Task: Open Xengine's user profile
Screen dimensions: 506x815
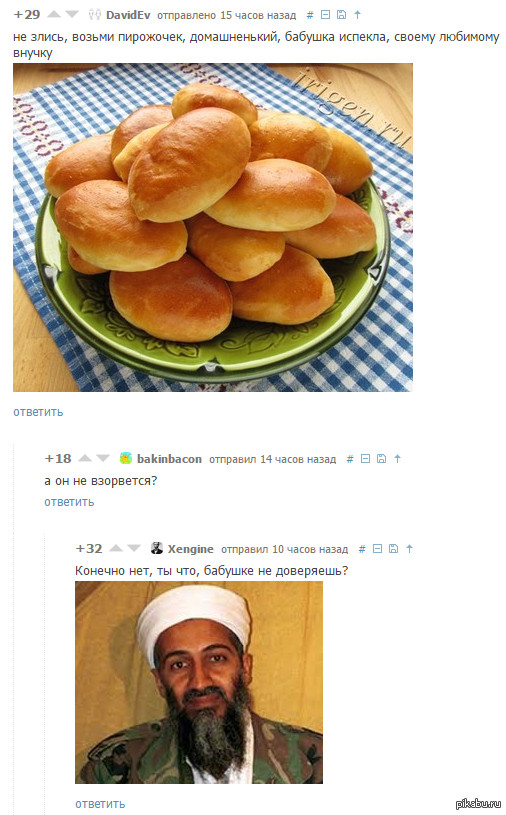Action: [191, 549]
